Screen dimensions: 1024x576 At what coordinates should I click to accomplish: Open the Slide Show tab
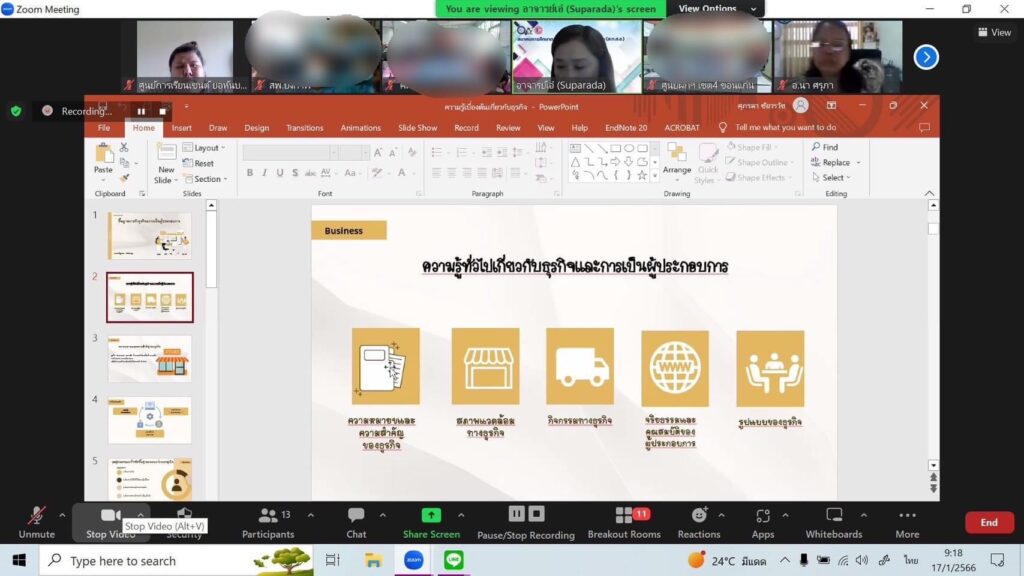[x=417, y=128]
